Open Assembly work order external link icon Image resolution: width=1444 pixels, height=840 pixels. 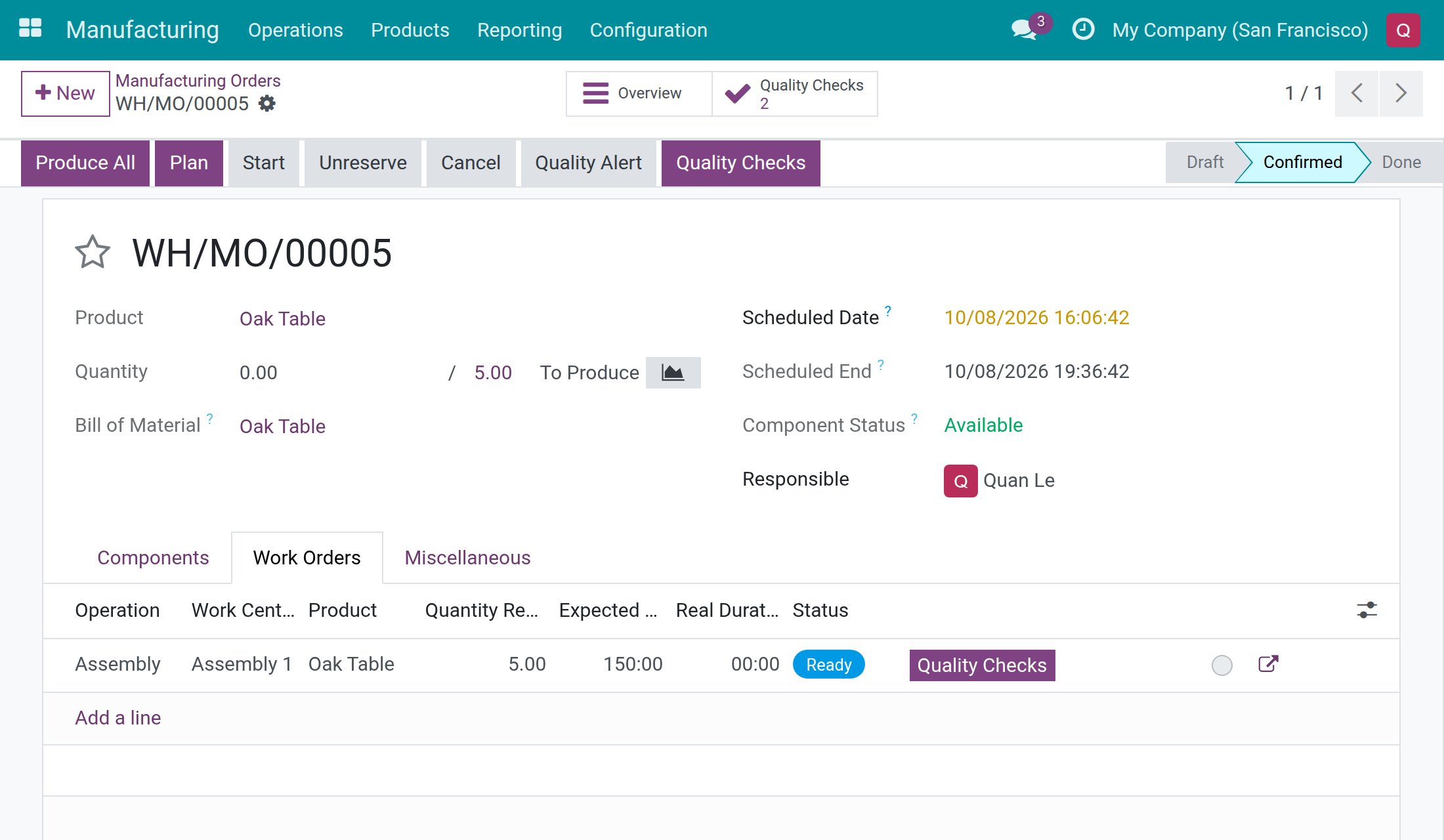point(1268,664)
